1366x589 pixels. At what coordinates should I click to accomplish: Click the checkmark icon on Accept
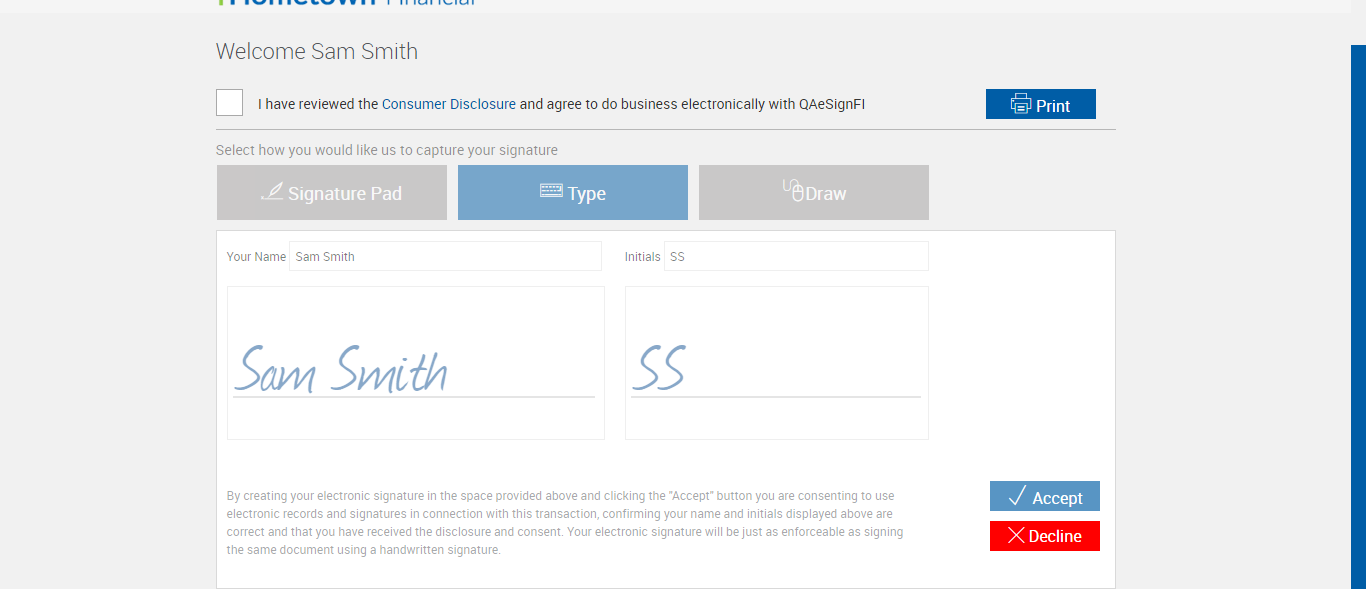(1018, 496)
